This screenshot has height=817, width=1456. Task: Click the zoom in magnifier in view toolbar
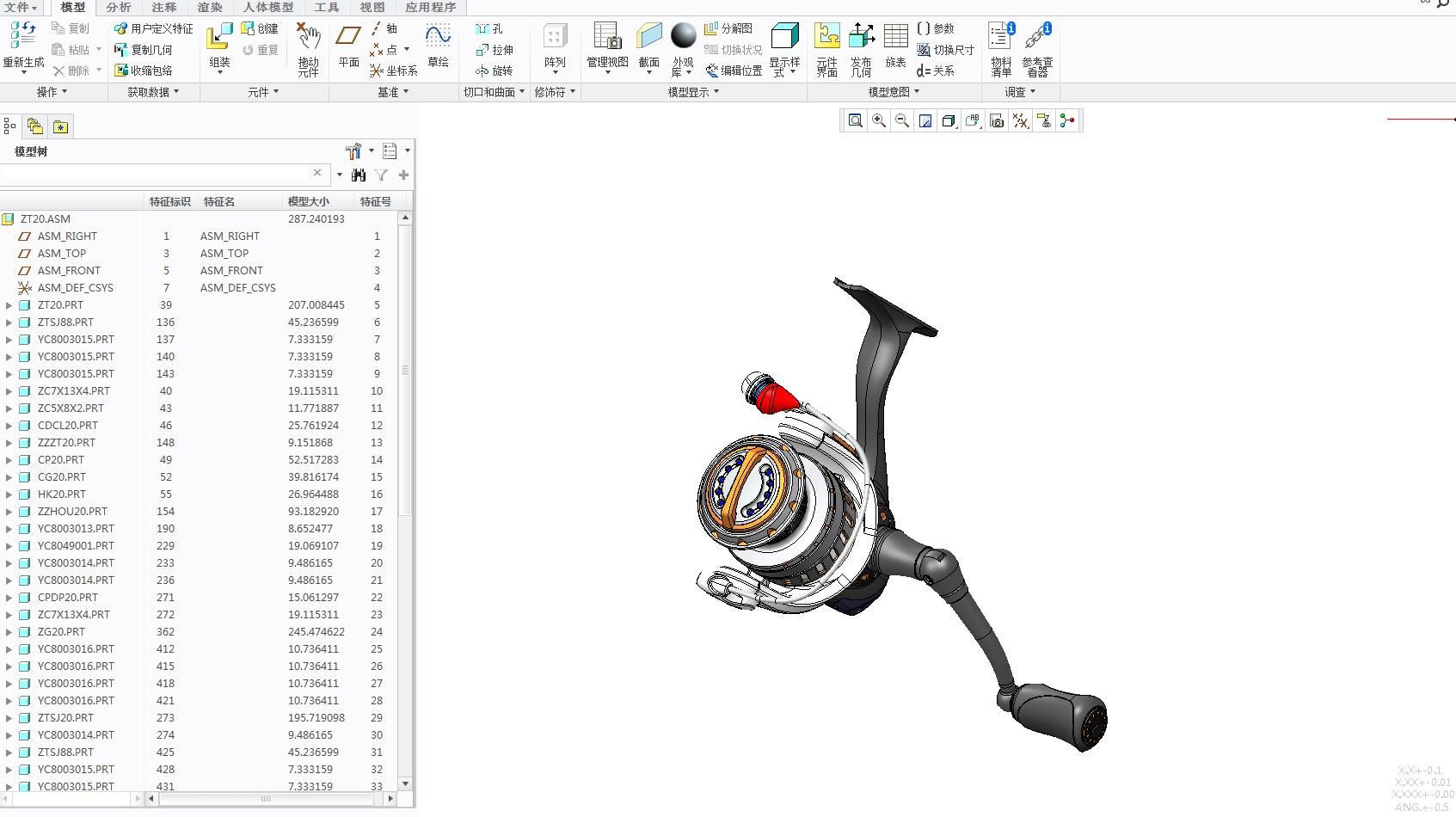coord(879,121)
